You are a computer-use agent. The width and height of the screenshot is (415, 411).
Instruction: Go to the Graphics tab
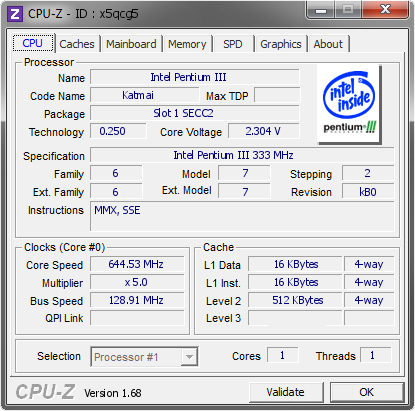(281, 44)
